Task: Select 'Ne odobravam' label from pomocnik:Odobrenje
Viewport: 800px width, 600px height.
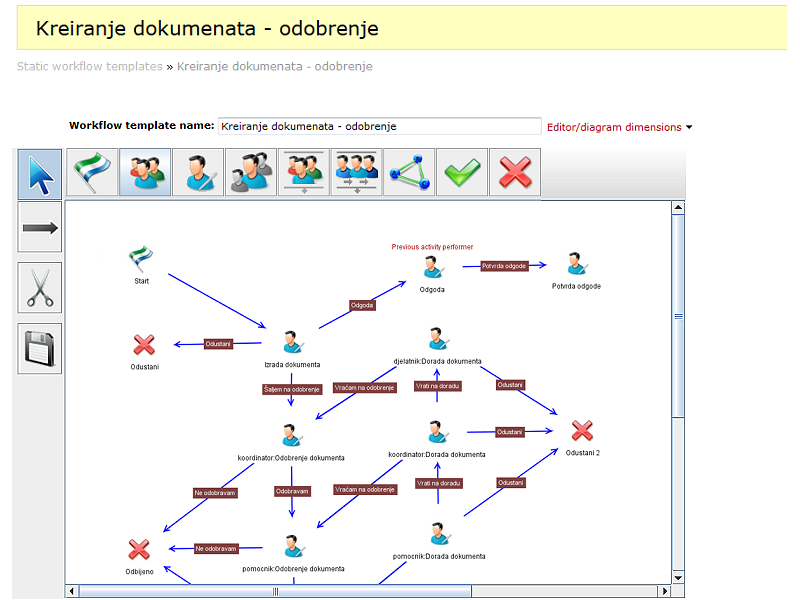Action: pyautogui.click(x=216, y=549)
